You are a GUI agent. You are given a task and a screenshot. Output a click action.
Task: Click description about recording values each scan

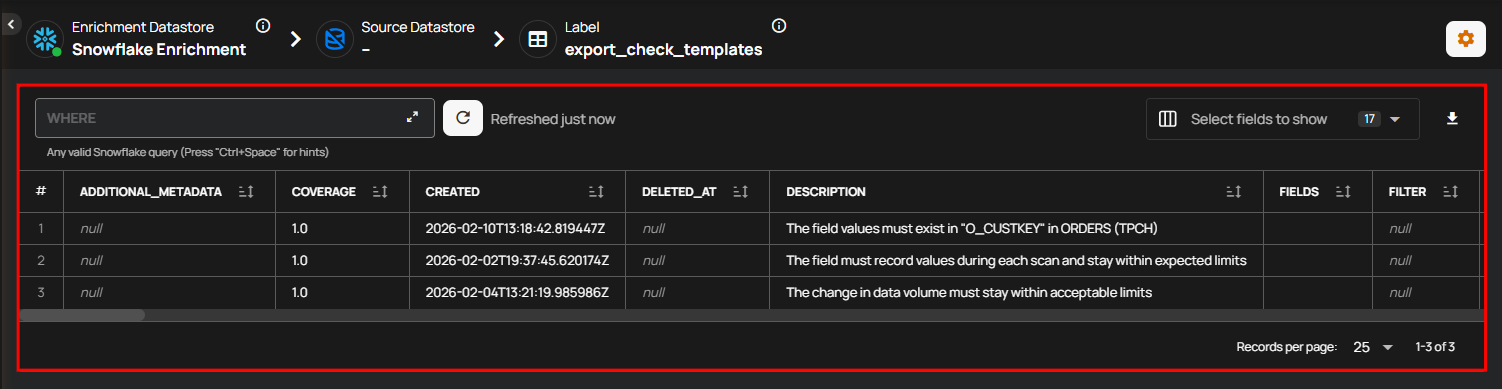pyautogui.click(x=1016, y=260)
